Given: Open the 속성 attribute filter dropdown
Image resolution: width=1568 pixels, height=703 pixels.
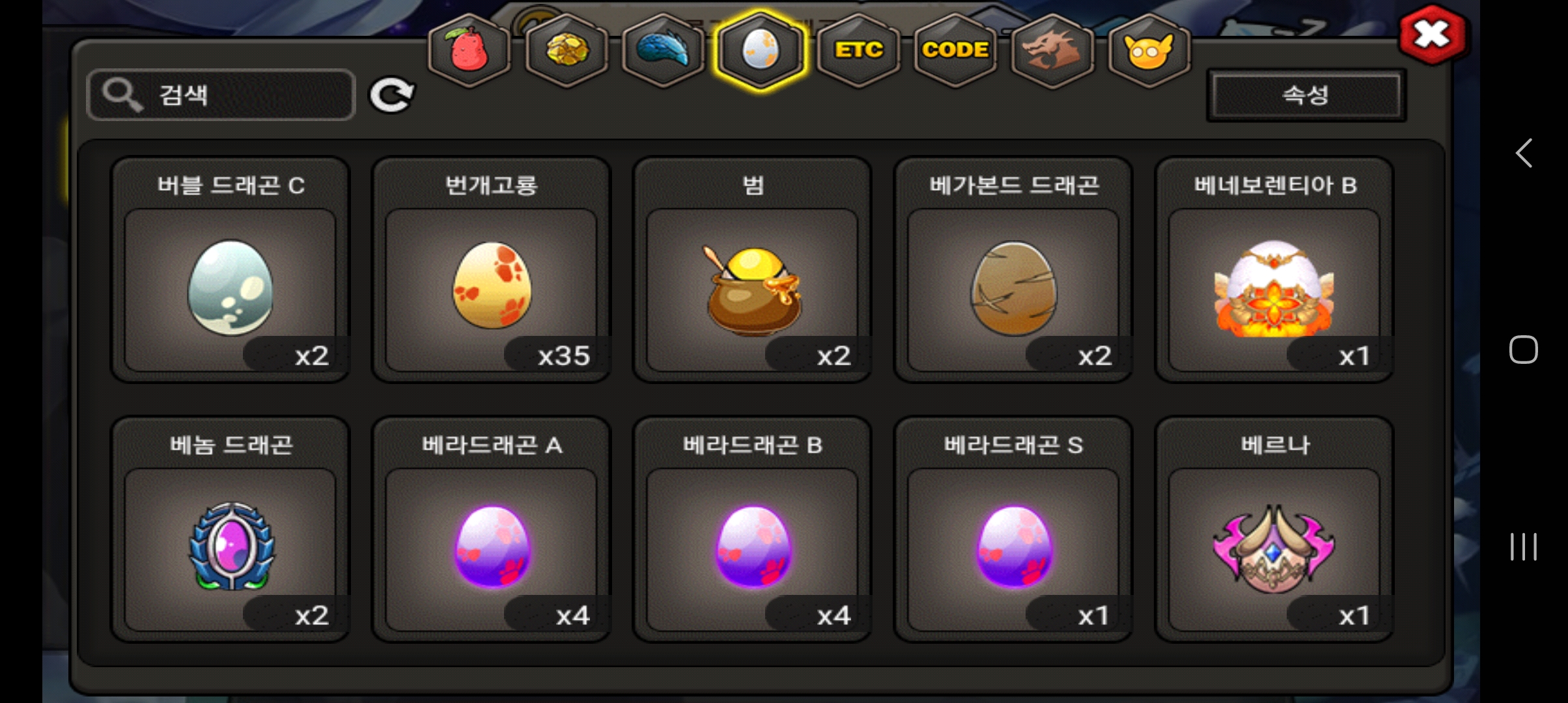Looking at the screenshot, I should [x=1306, y=95].
